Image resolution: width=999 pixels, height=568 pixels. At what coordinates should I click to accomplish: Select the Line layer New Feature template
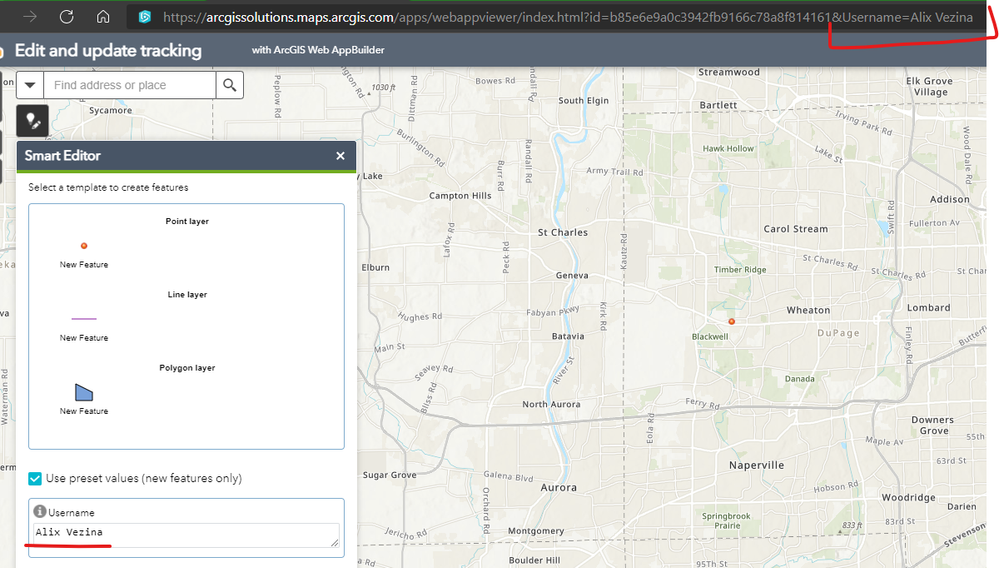coord(84,328)
